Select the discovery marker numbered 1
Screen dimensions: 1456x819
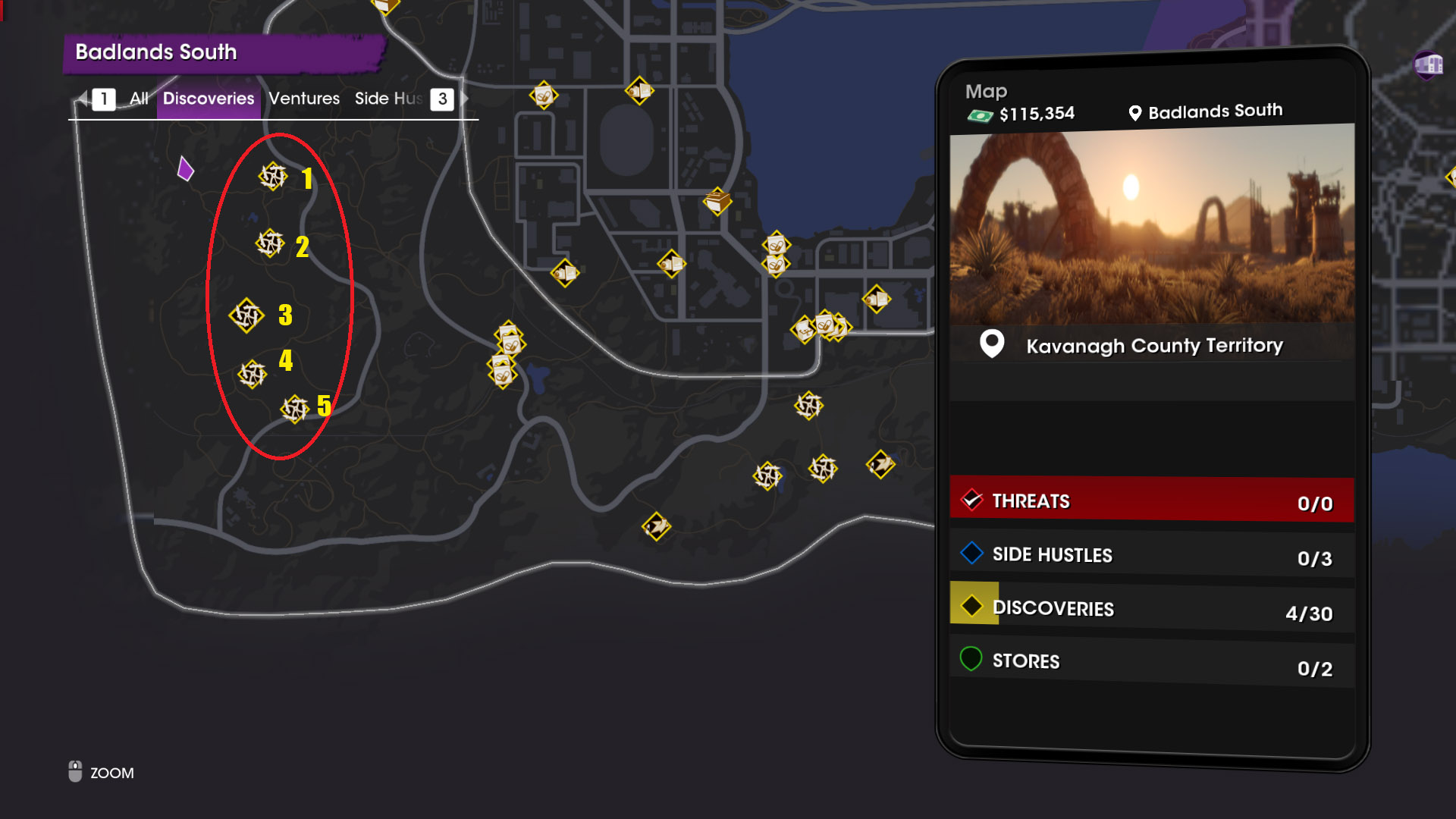(273, 177)
